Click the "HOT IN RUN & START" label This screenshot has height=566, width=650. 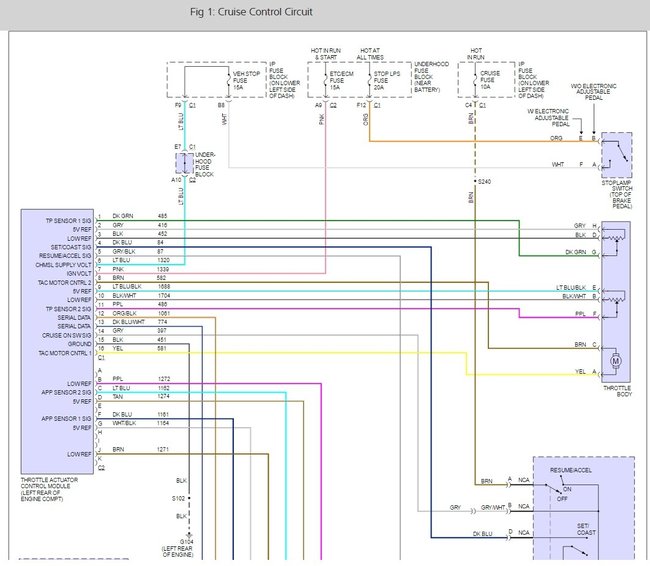[x=326, y=54]
